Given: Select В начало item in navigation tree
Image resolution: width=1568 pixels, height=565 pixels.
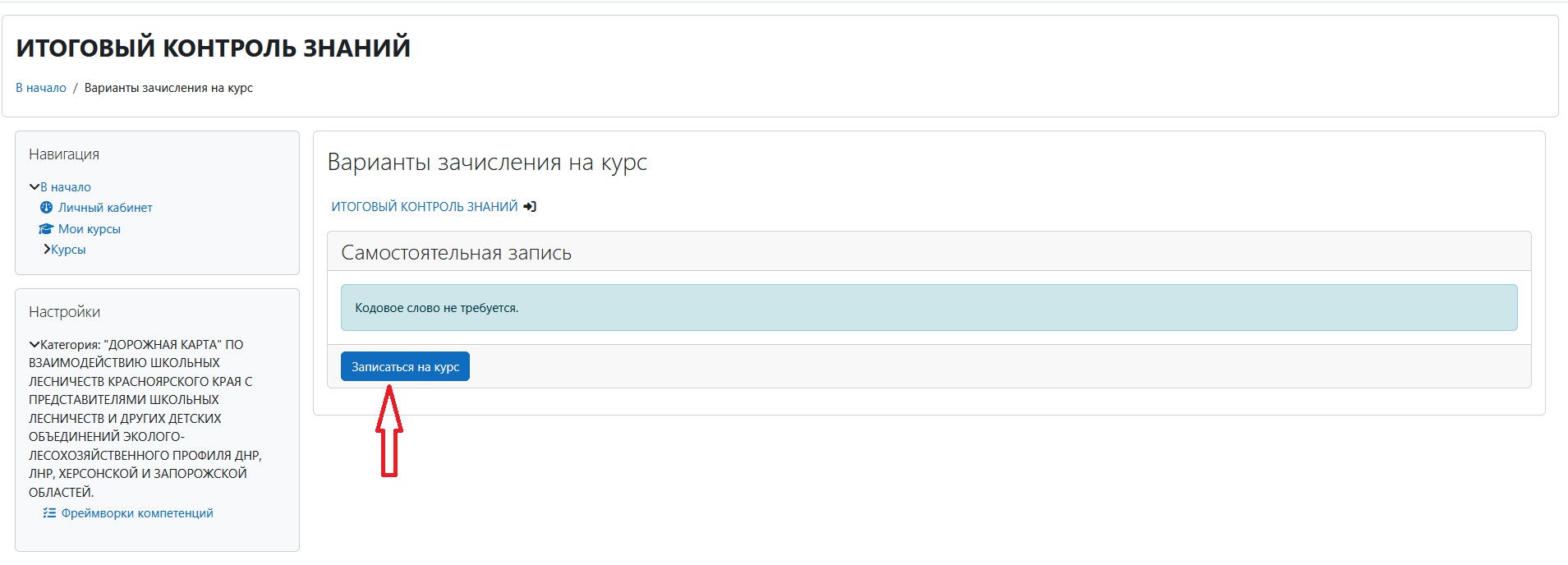Looking at the screenshot, I should [x=66, y=187].
